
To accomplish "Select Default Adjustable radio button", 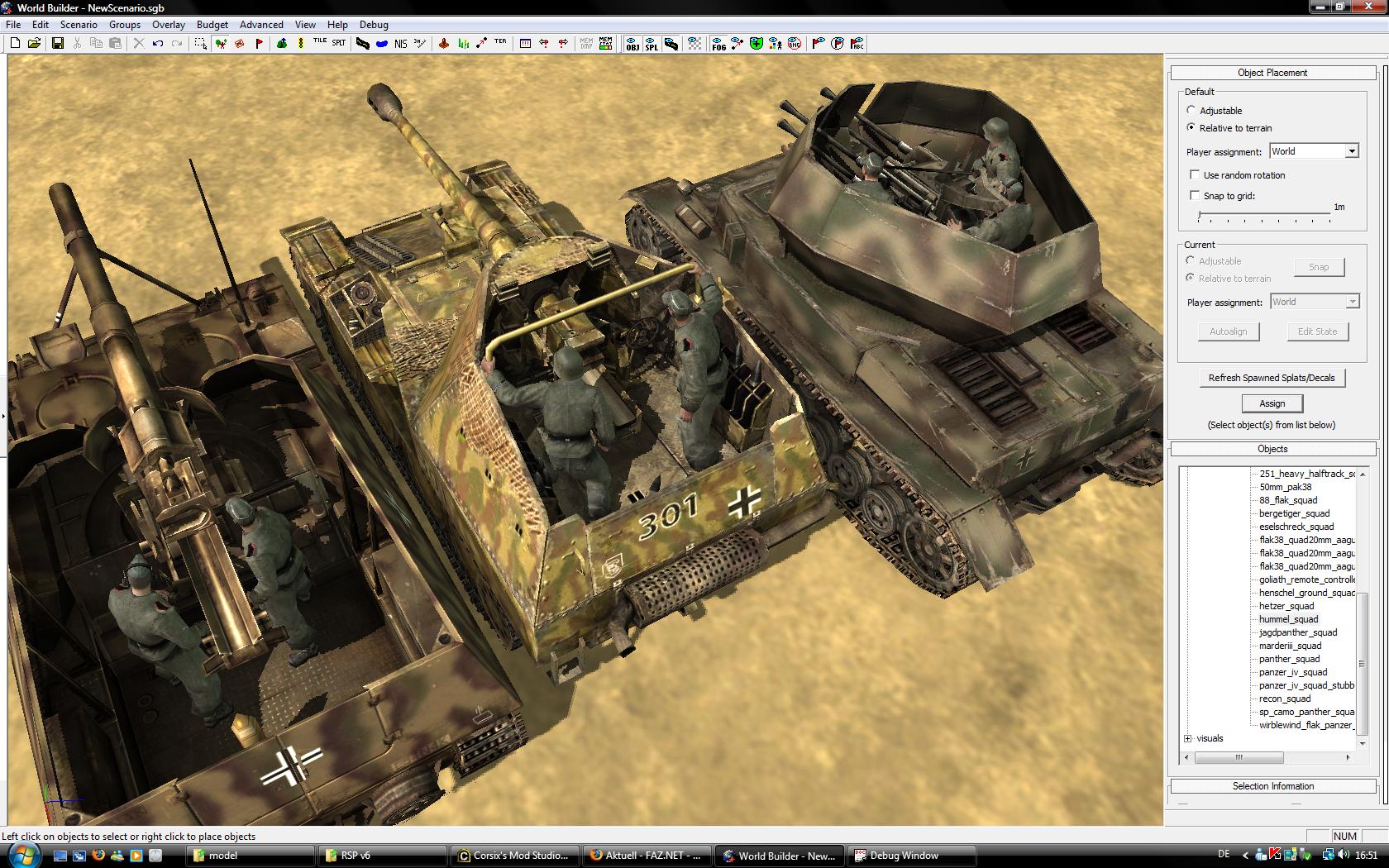I will 1191,110.
